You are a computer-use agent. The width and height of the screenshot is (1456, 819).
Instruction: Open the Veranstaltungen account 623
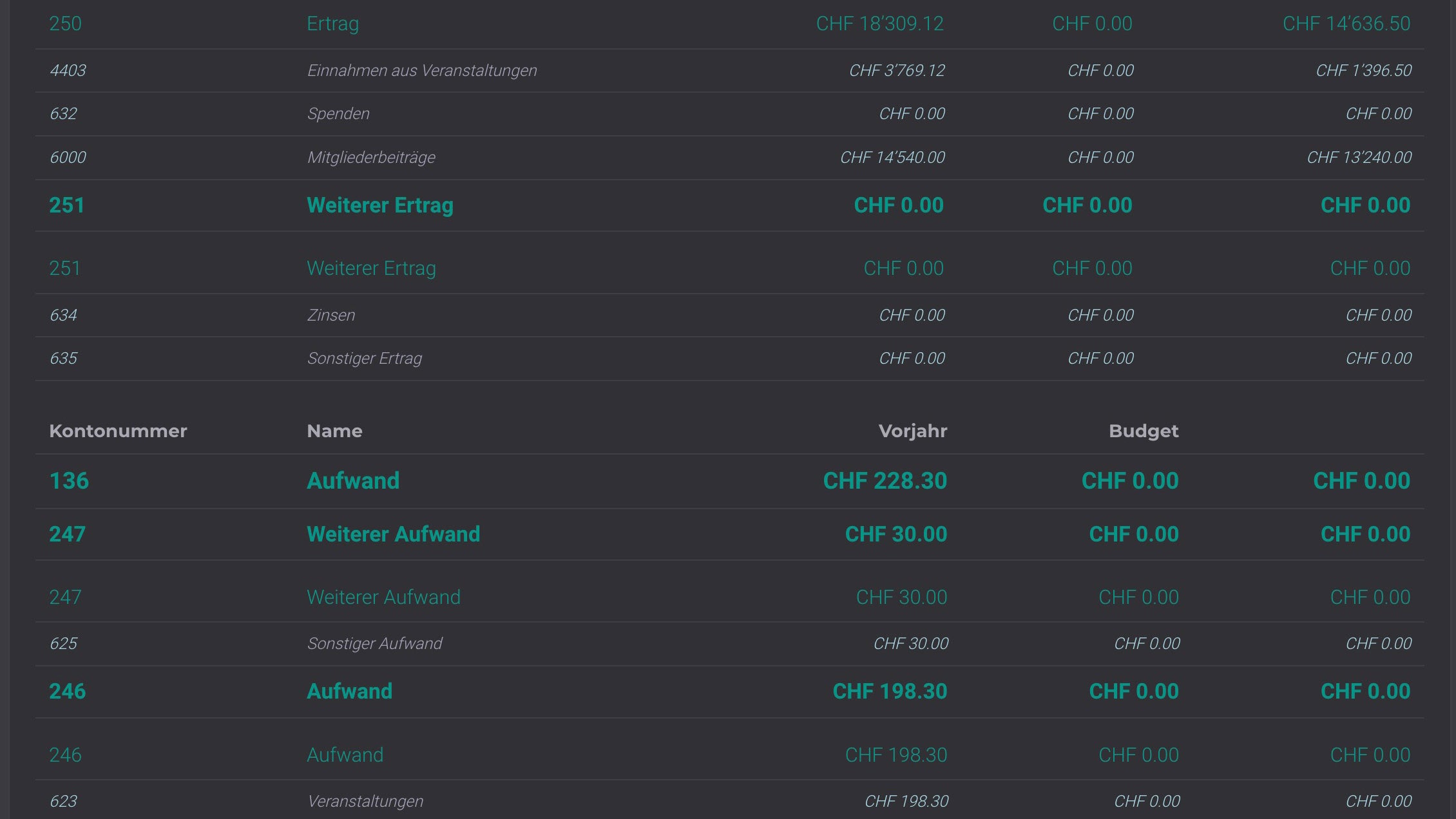coord(365,802)
